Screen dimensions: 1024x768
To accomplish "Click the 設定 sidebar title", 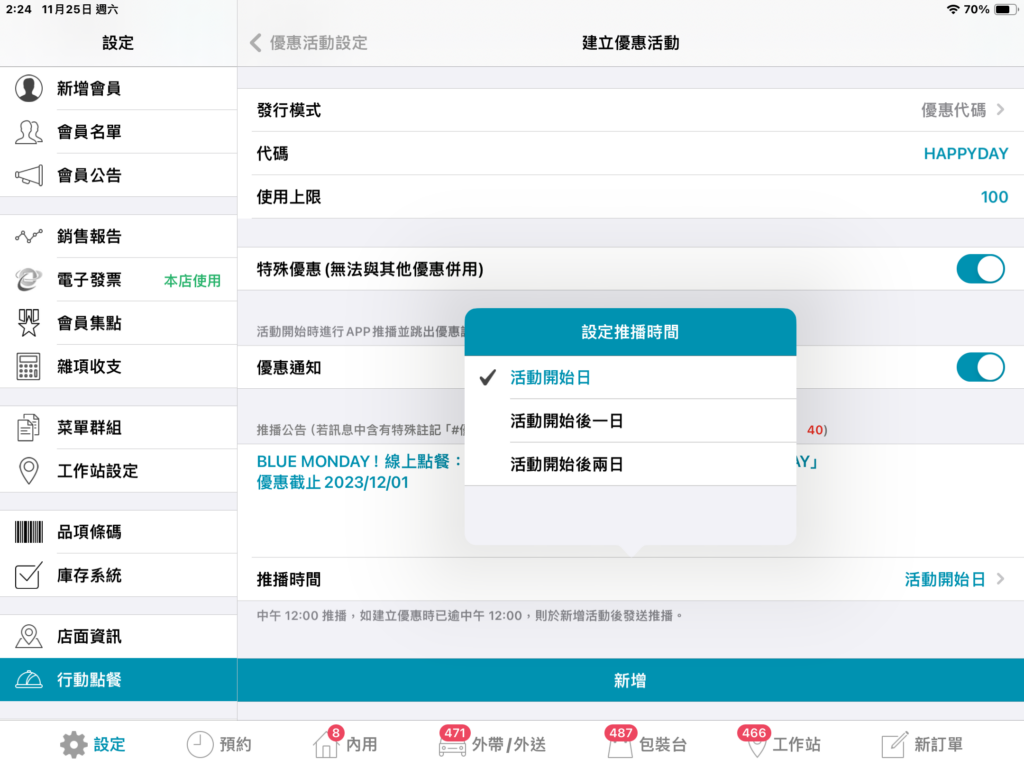I will [118, 43].
